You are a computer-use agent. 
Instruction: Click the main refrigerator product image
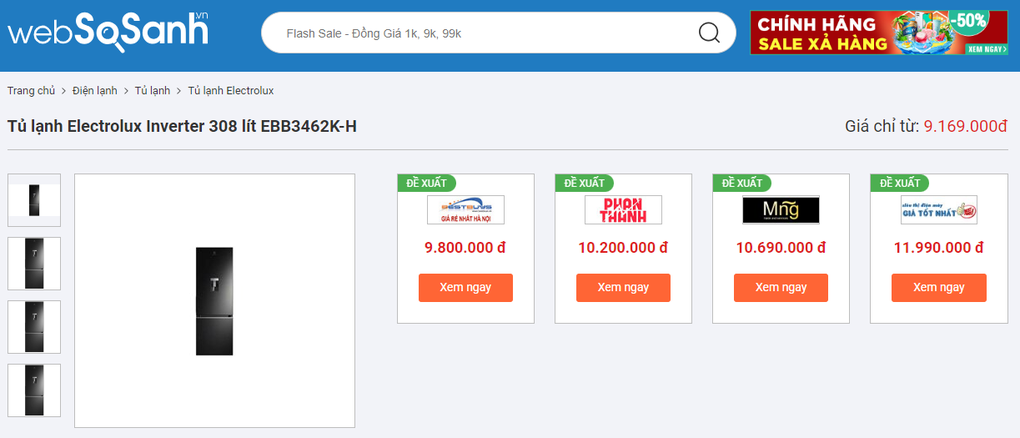tap(215, 301)
